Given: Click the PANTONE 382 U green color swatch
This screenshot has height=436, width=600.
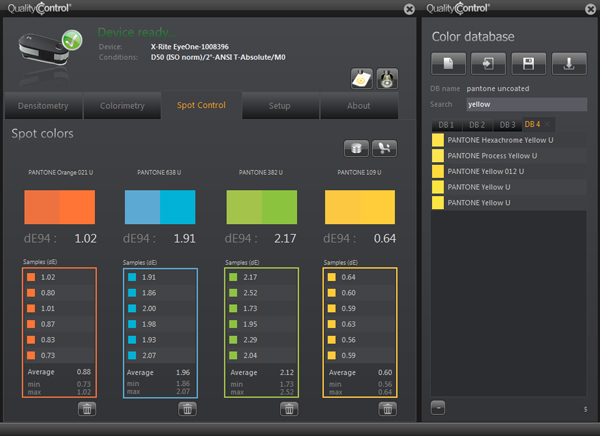Looking at the screenshot, I should (262, 207).
